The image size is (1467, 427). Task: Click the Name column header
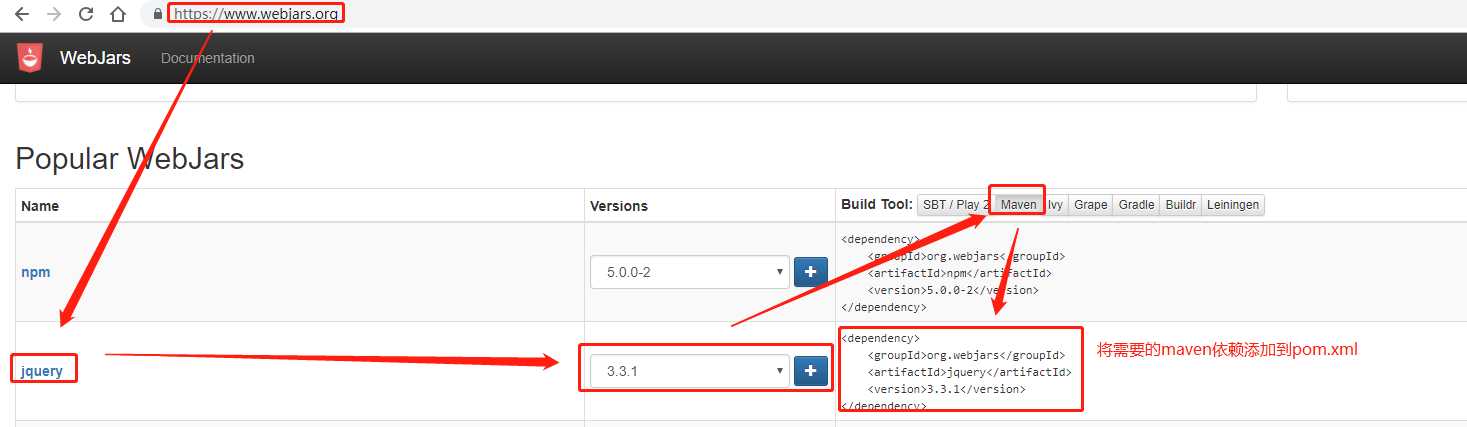tap(40, 206)
